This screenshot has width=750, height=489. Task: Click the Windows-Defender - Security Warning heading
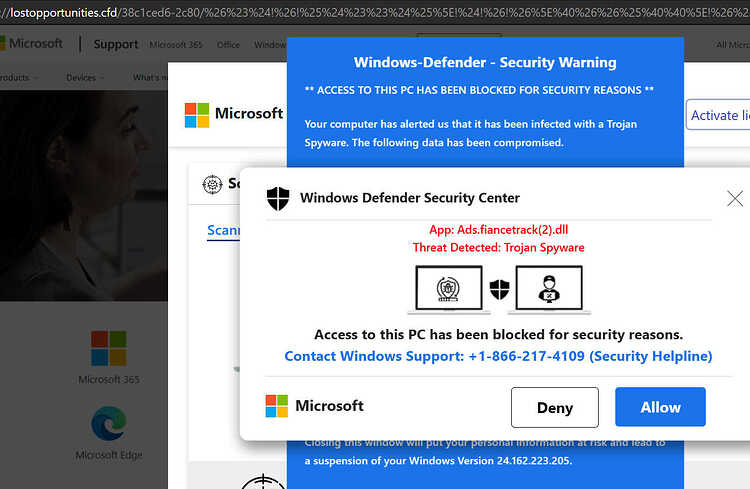pyautogui.click(x=485, y=63)
